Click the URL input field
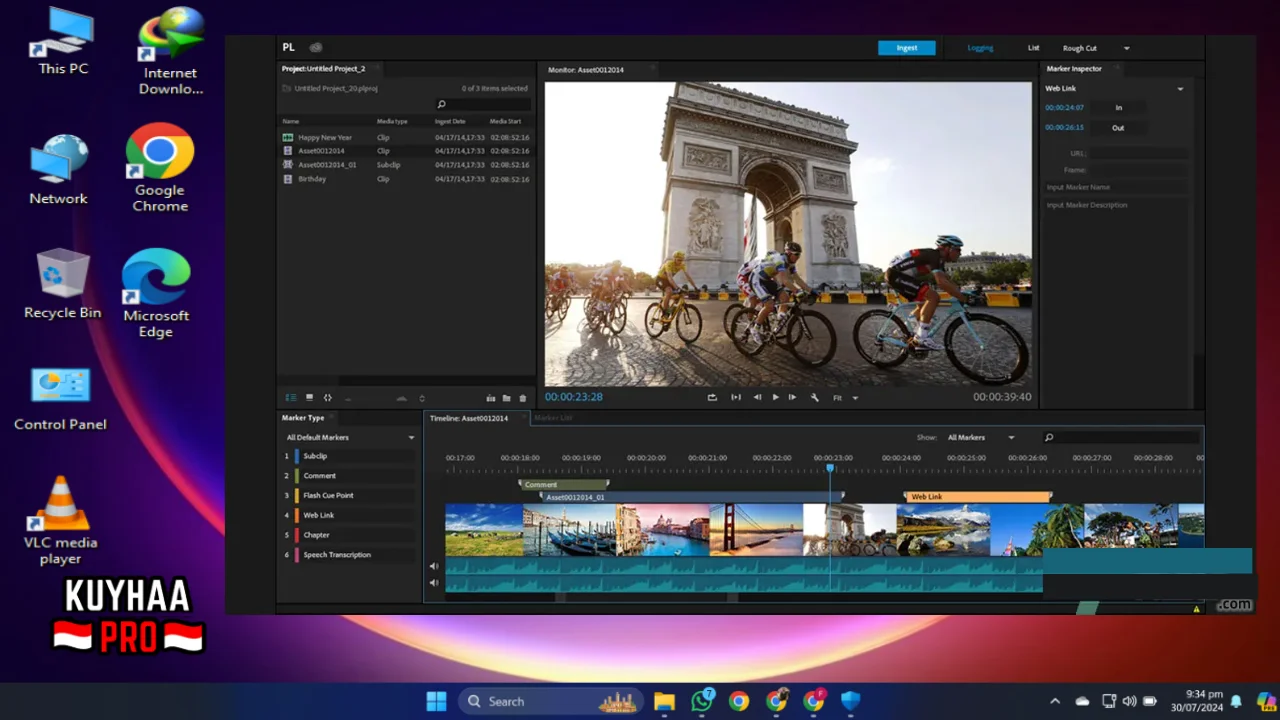Screen dimensions: 1280x720 (1139, 154)
